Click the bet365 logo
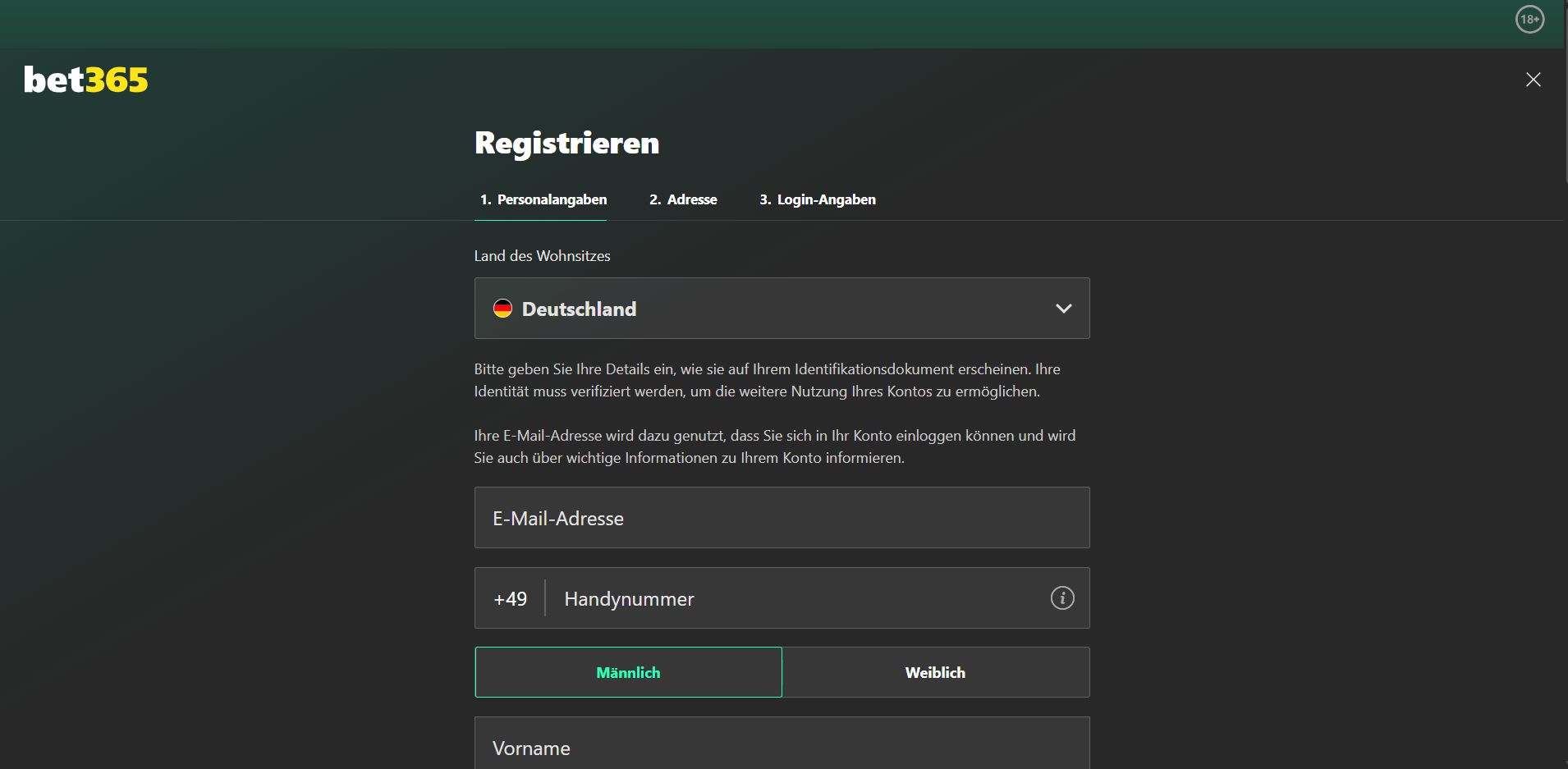 (x=85, y=79)
